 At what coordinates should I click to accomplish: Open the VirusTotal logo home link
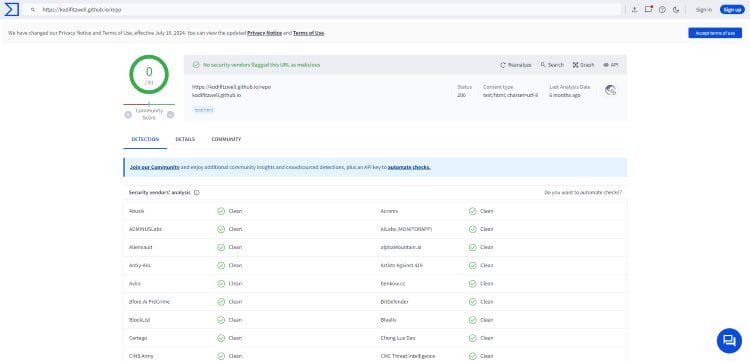11,9
